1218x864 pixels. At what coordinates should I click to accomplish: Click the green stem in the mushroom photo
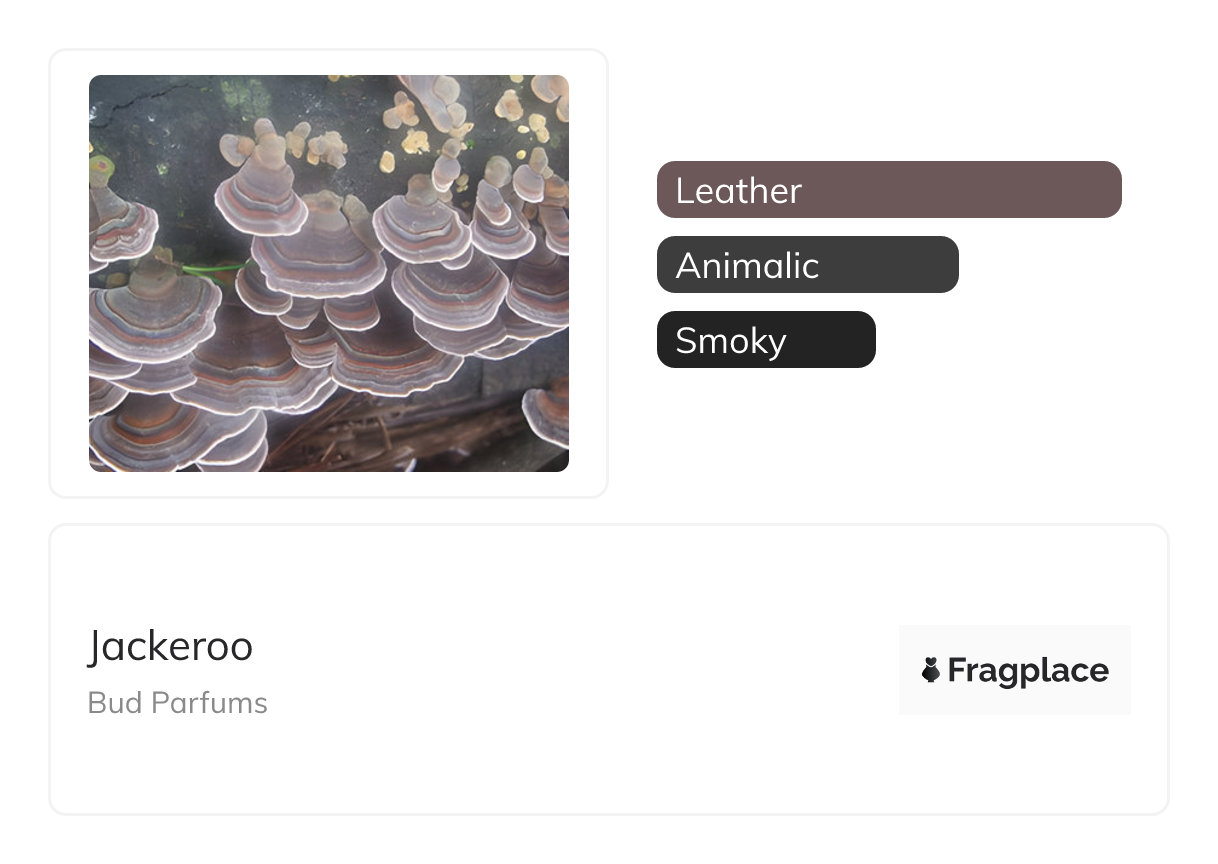click(x=215, y=267)
